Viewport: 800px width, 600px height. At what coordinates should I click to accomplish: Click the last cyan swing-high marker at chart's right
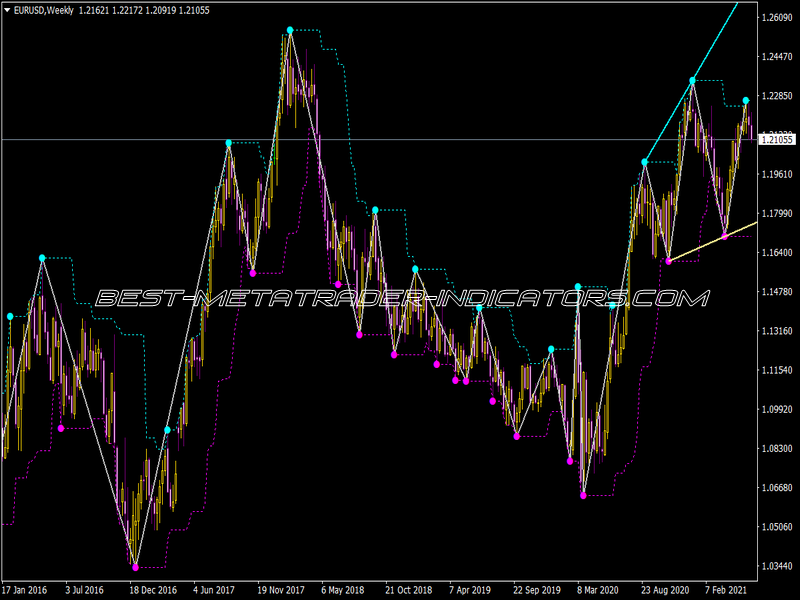(x=746, y=101)
